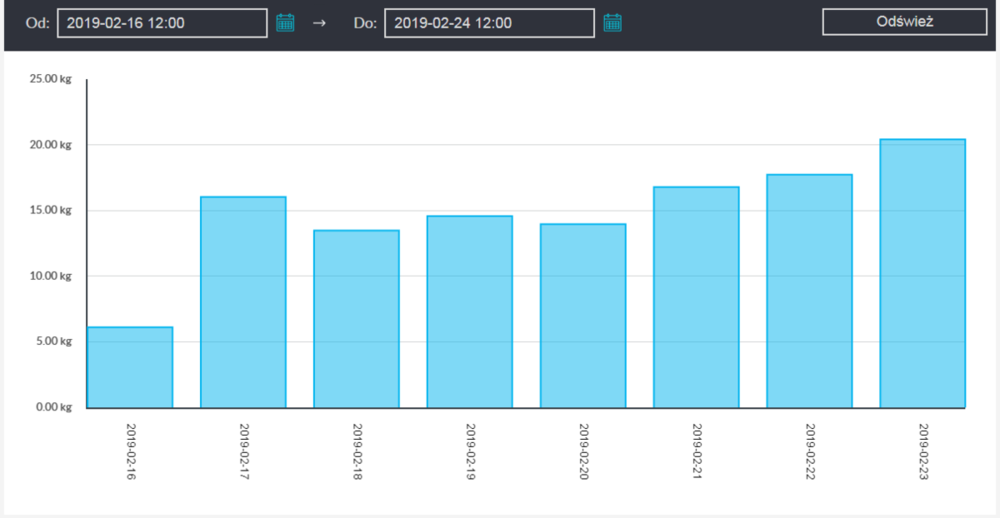The width and height of the screenshot is (1000, 518).
Task: Focus the Do end date input field
Action: (x=489, y=23)
